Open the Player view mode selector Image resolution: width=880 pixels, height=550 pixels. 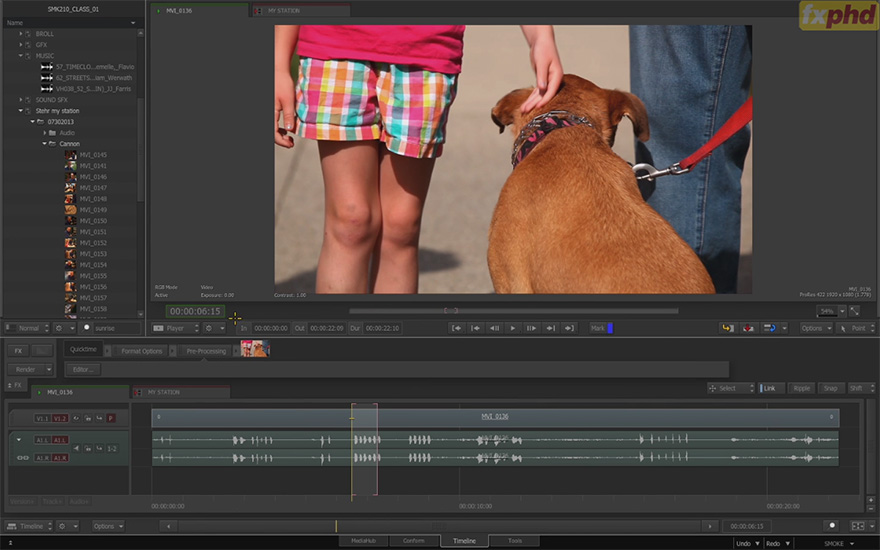[x=176, y=328]
